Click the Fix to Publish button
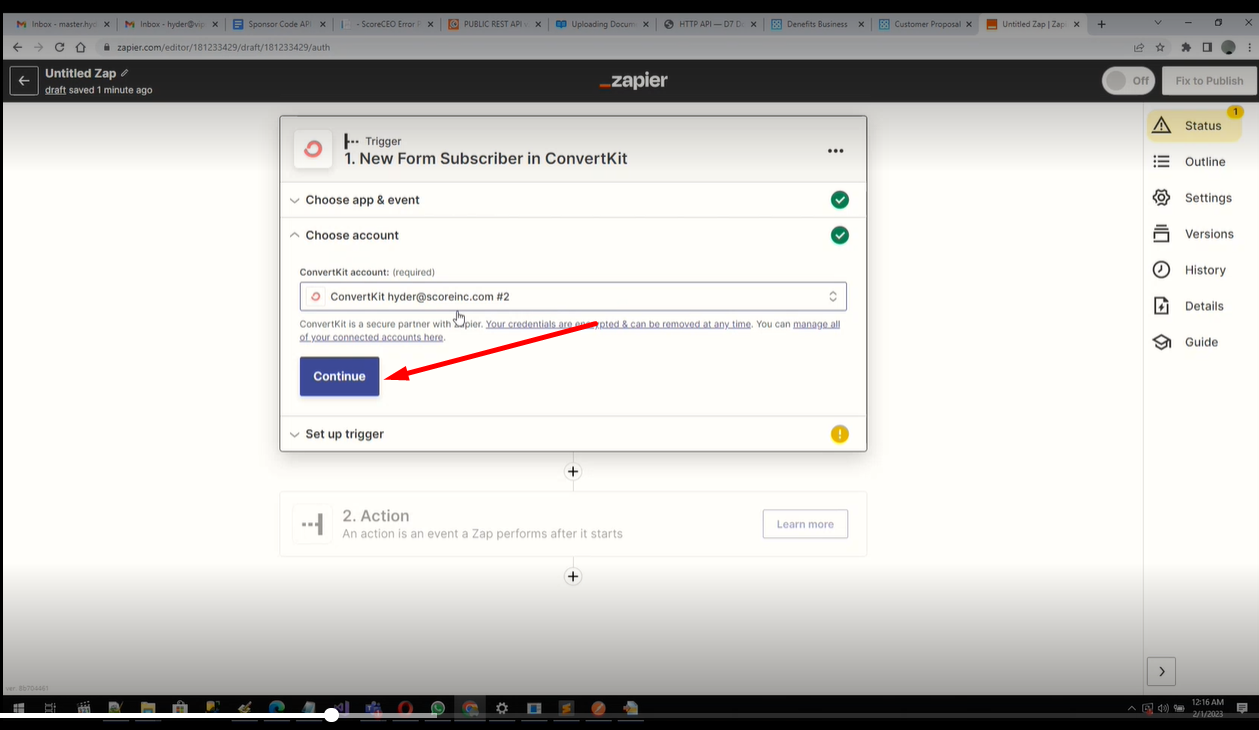The width and height of the screenshot is (1259, 730). pos(1209,81)
